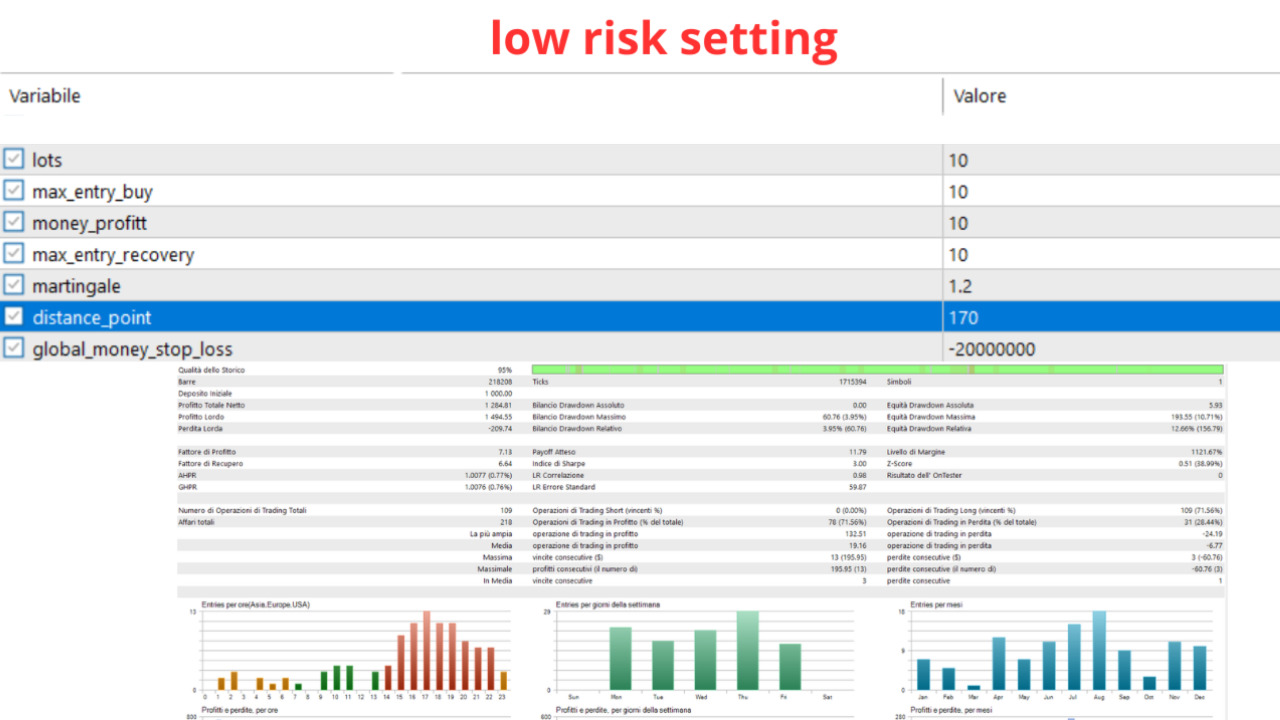Select the max_entry_recovery row label
This screenshot has width=1280, height=720.
113,255
